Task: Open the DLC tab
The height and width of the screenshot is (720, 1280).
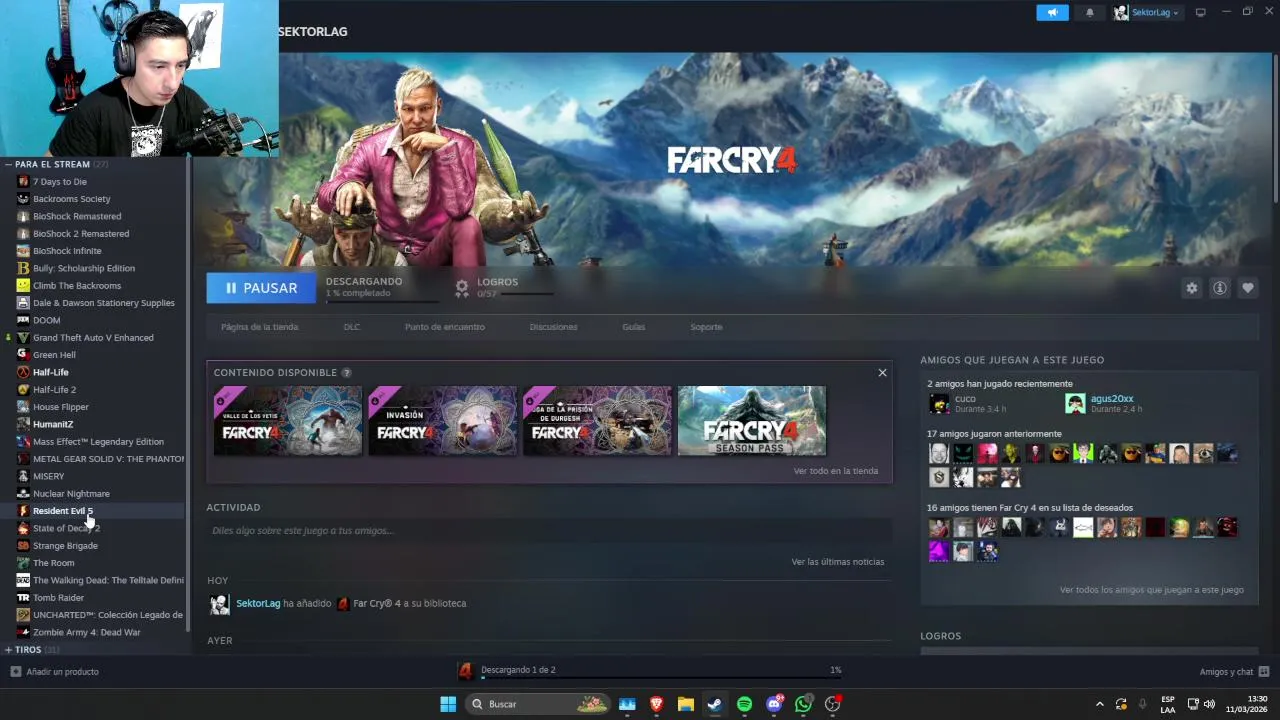Action: [352, 327]
